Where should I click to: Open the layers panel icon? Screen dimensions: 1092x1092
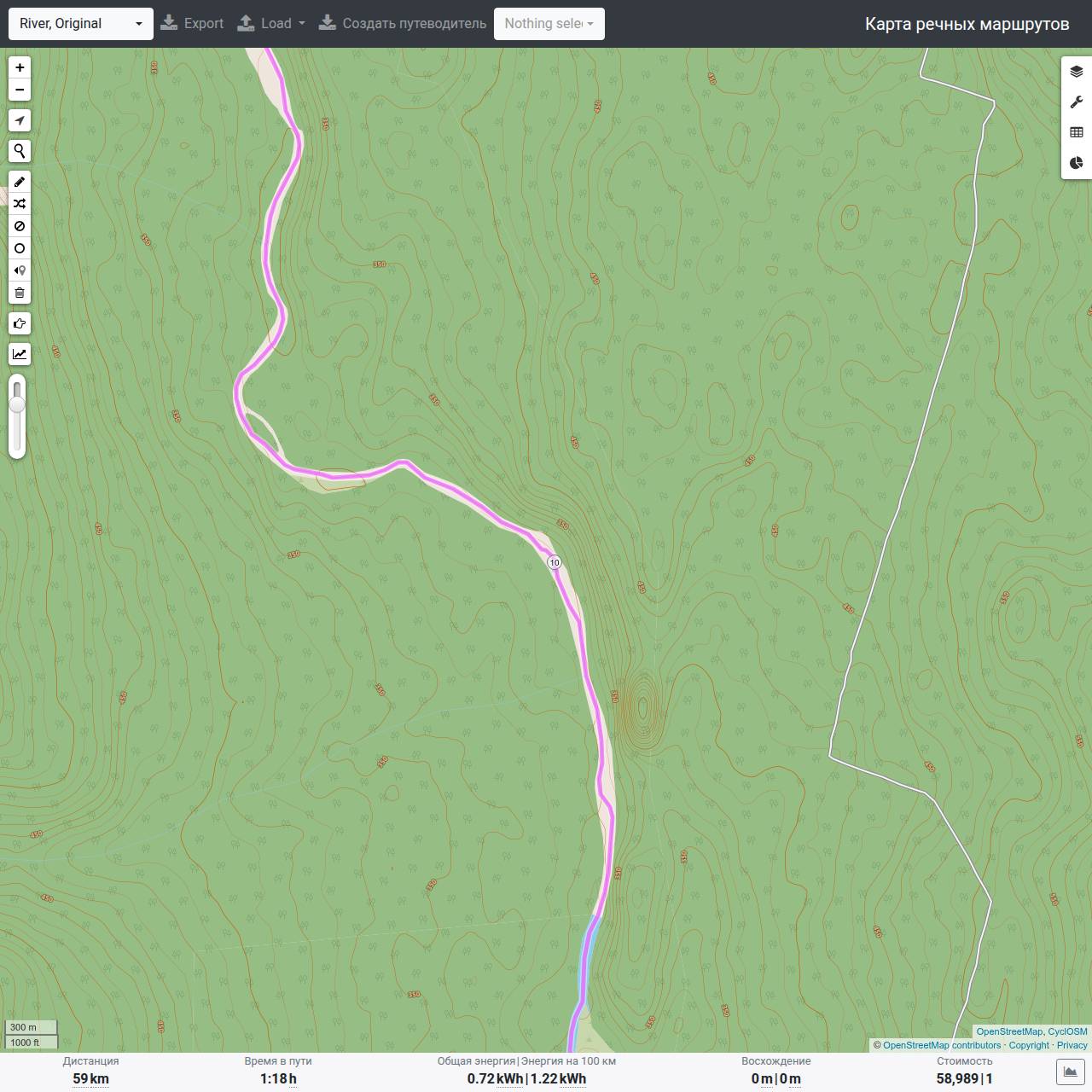click(1077, 72)
